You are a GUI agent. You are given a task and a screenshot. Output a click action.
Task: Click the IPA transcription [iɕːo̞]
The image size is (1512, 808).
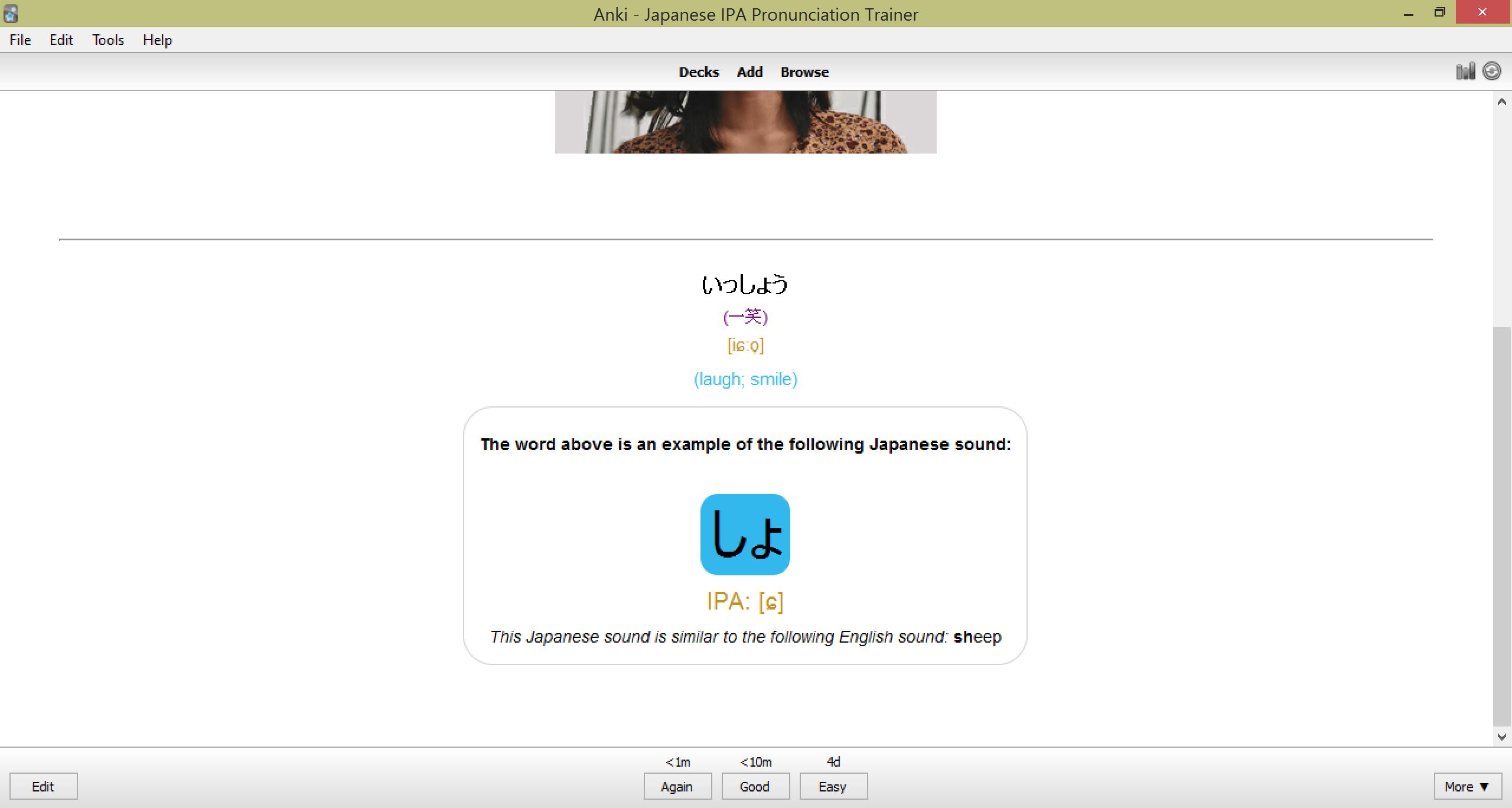point(745,346)
